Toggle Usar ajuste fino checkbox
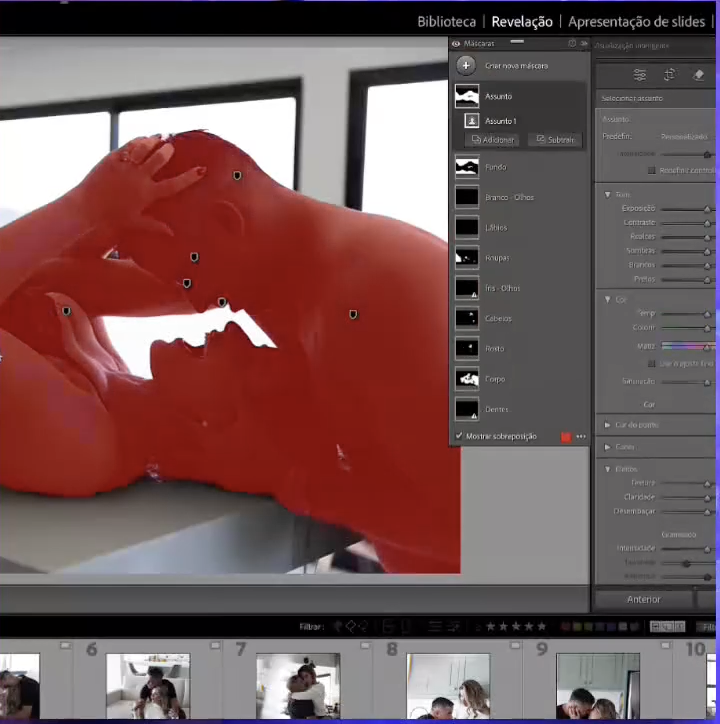 click(652, 364)
